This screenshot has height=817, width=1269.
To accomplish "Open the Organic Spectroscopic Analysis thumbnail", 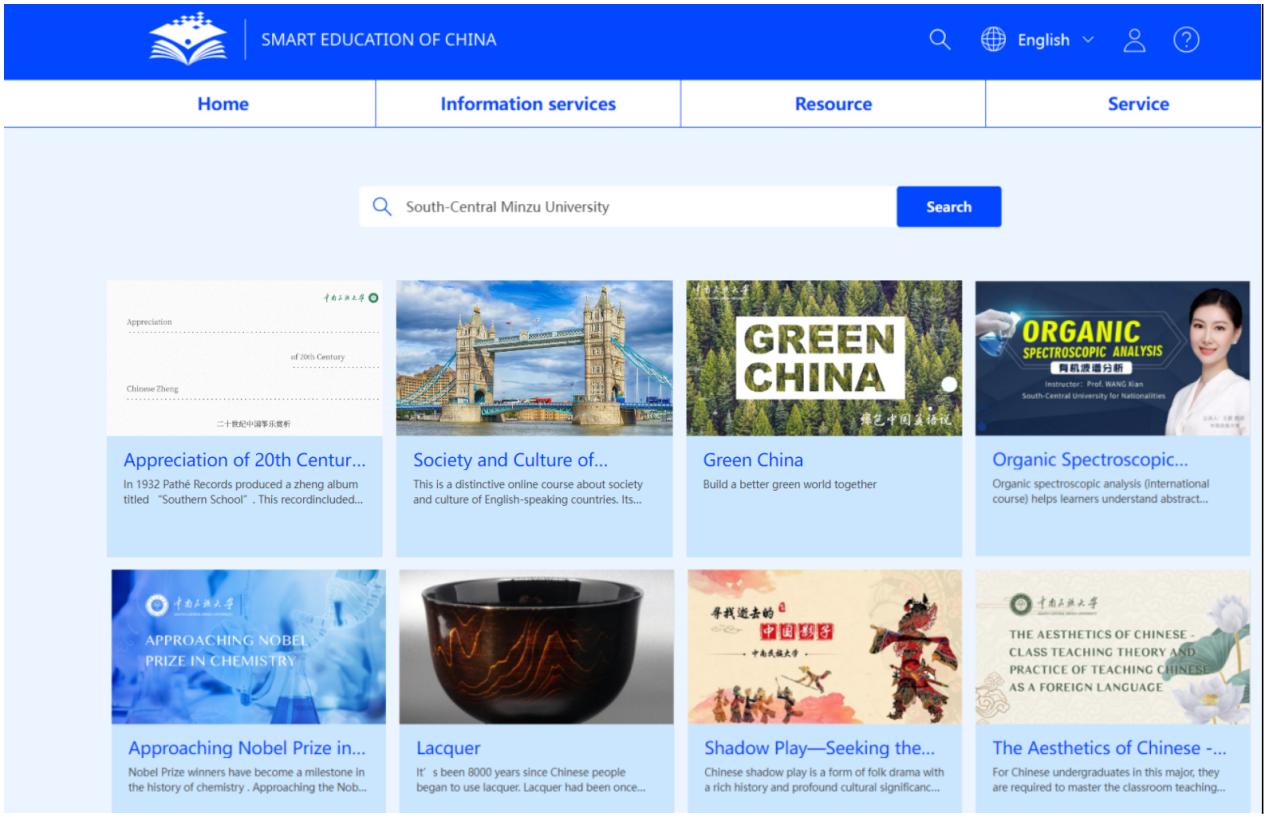I will (1112, 358).
